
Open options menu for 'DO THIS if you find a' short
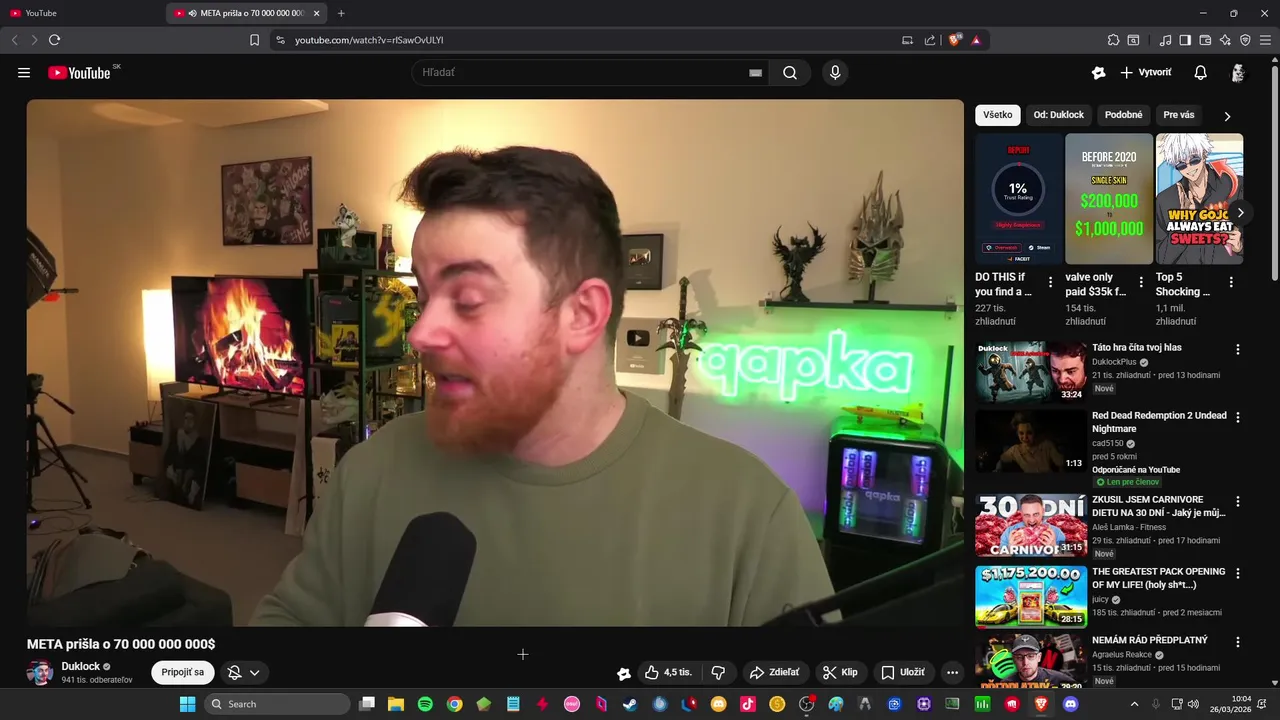coord(1050,283)
